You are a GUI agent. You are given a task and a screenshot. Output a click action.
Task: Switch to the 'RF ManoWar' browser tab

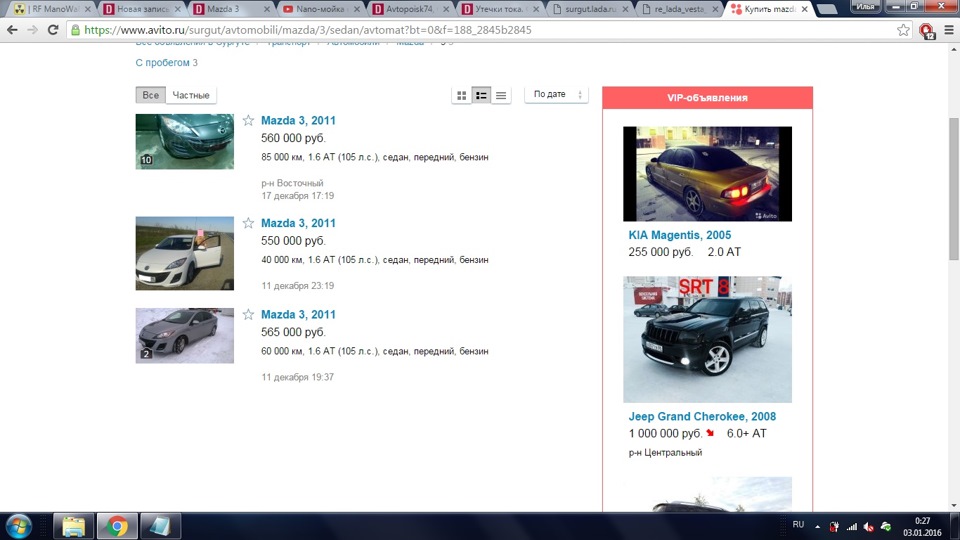click(53, 9)
